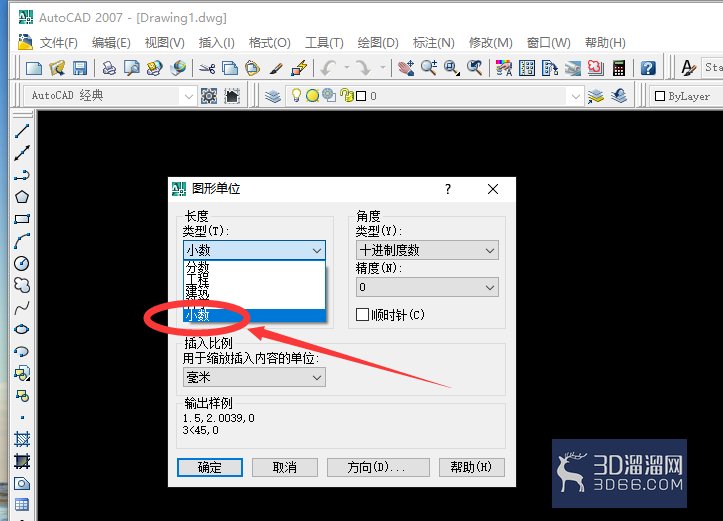Copy objects with the Copy icon

tap(230, 68)
